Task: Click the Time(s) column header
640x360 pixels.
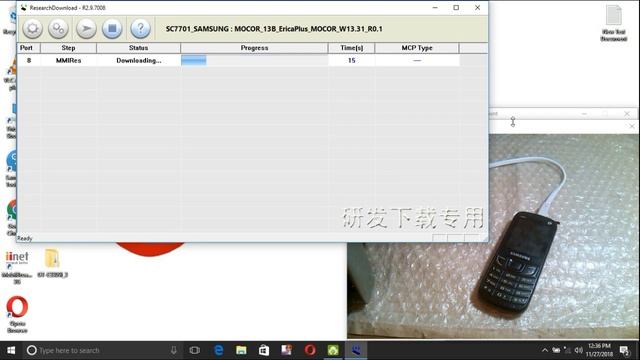Action: click(351, 48)
